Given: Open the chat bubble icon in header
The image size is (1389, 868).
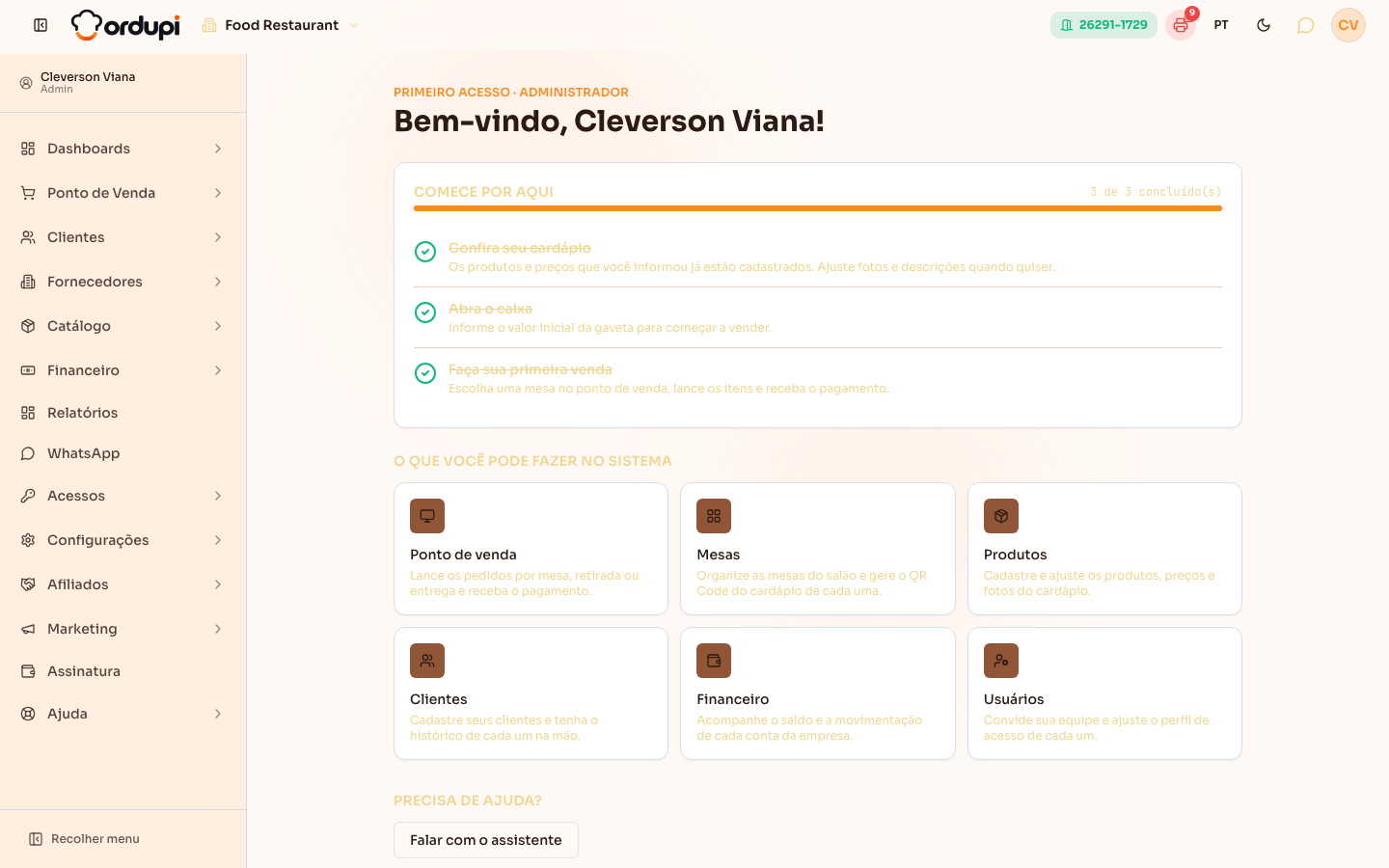Looking at the screenshot, I should pos(1305,25).
